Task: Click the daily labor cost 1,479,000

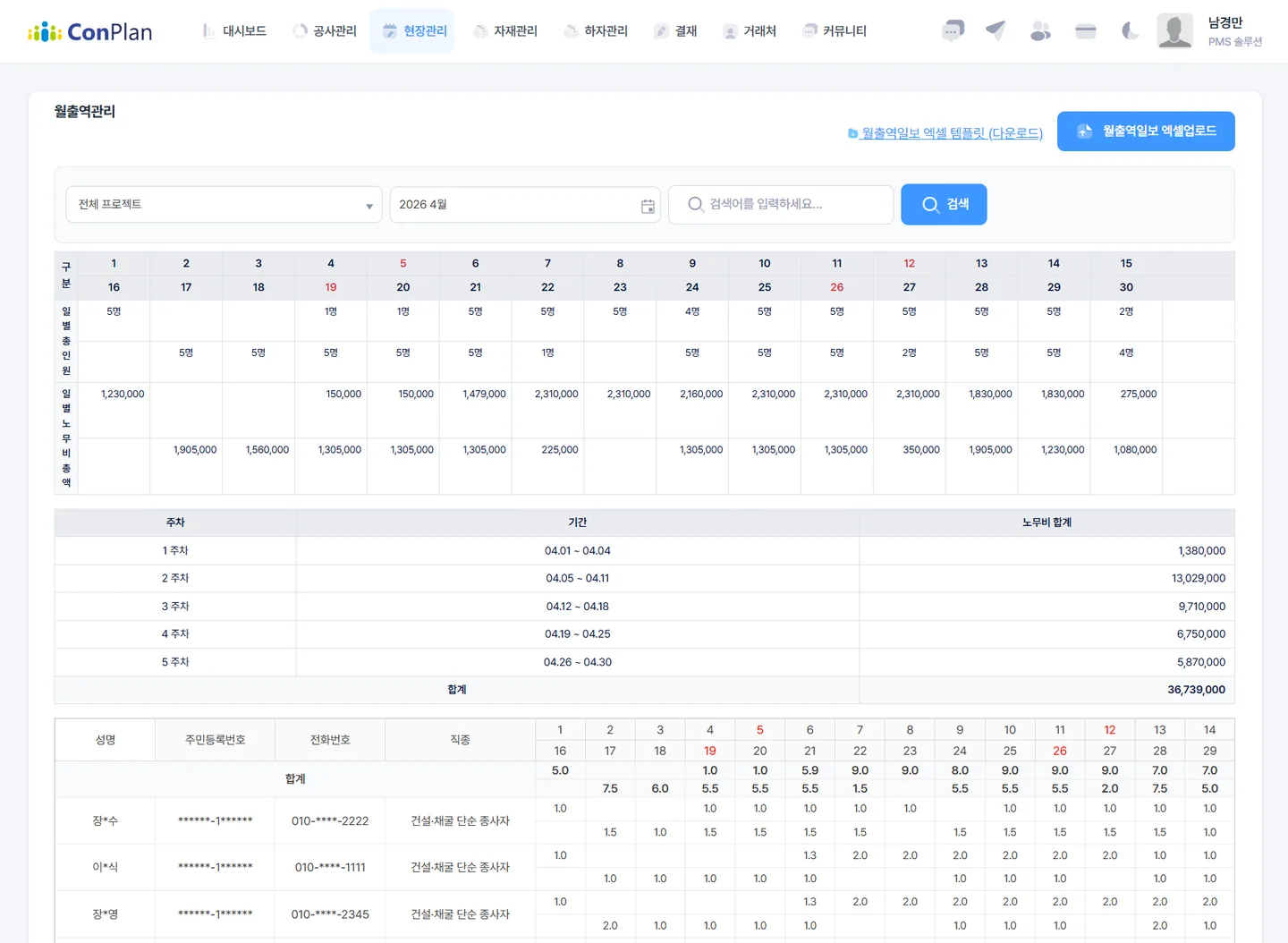Action: click(x=485, y=395)
